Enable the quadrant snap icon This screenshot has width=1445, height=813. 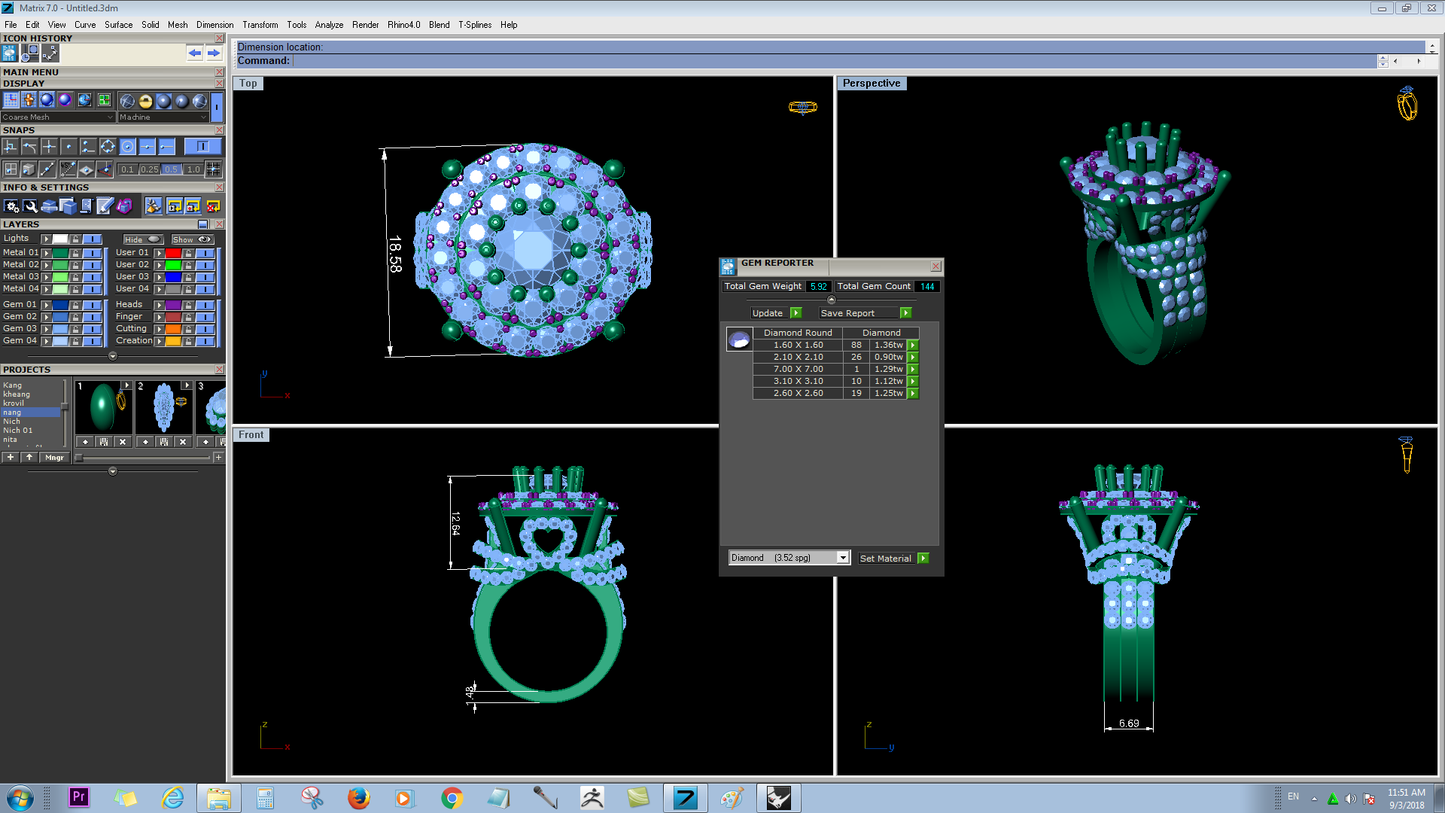108,146
